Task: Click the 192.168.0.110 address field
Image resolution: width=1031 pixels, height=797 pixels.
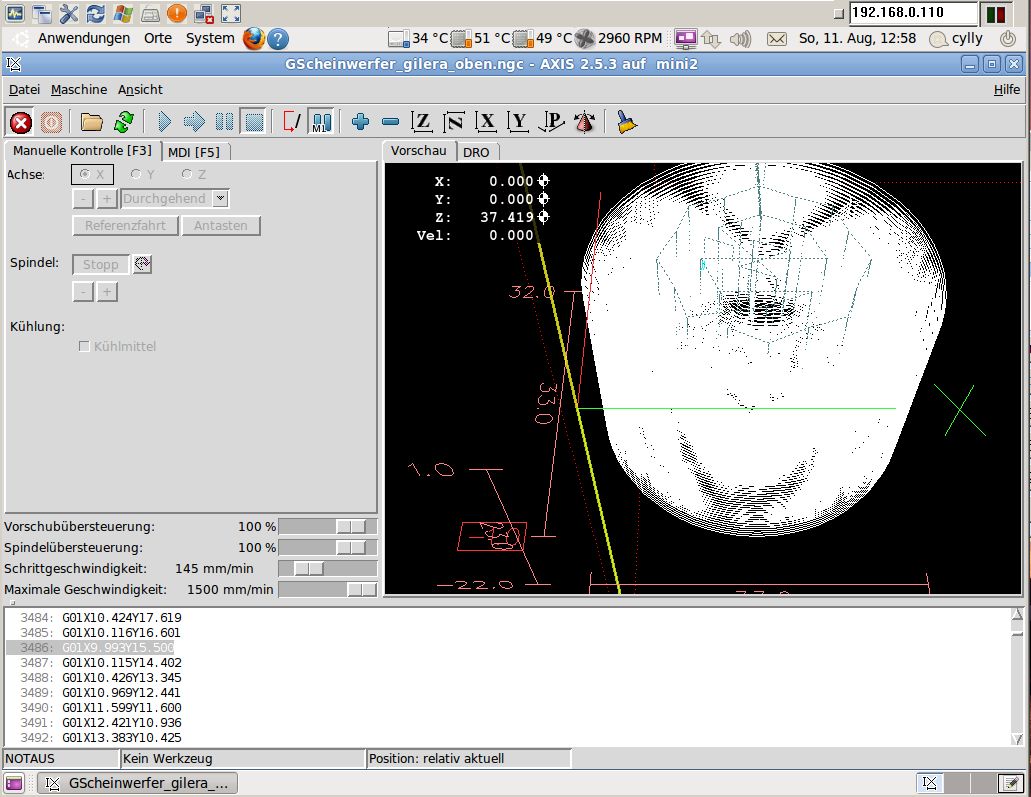Action: click(x=913, y=12)
